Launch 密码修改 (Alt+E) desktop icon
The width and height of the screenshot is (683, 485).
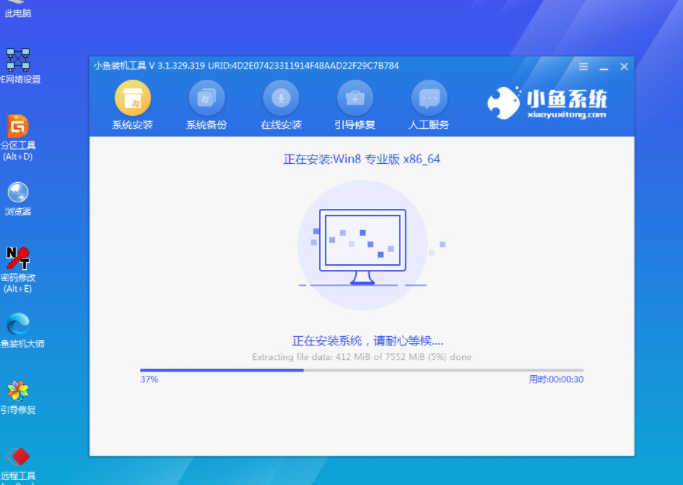point(18,269)
